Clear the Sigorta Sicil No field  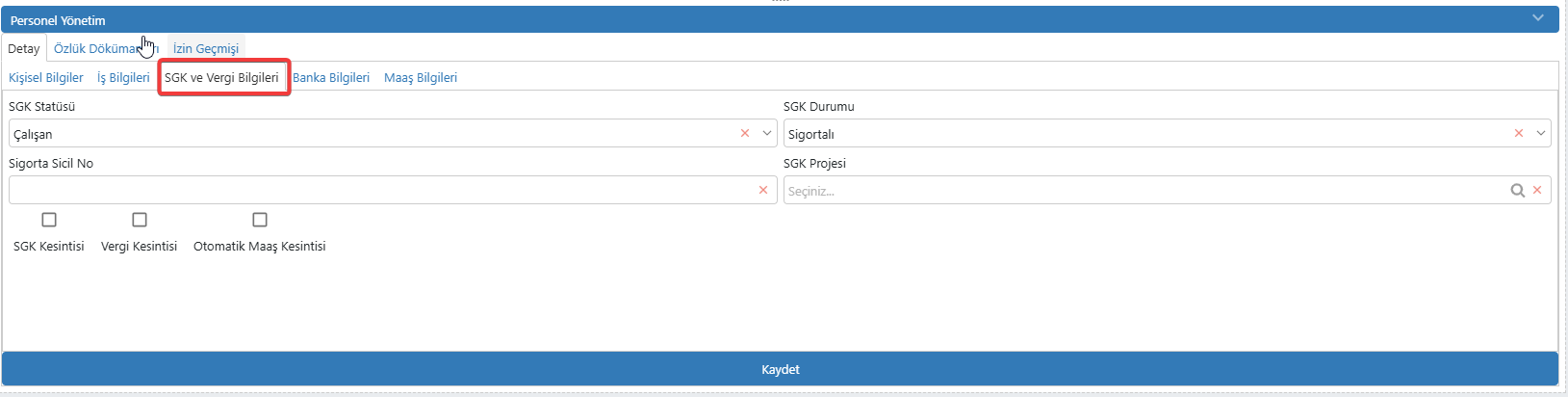coord(763,190)
